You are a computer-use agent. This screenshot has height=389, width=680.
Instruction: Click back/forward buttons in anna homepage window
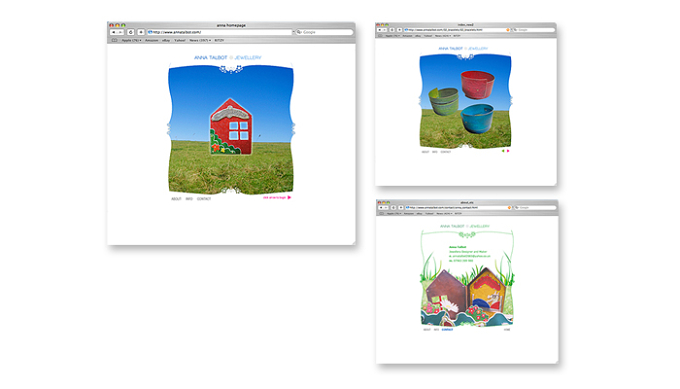click(x=117, y=32)
